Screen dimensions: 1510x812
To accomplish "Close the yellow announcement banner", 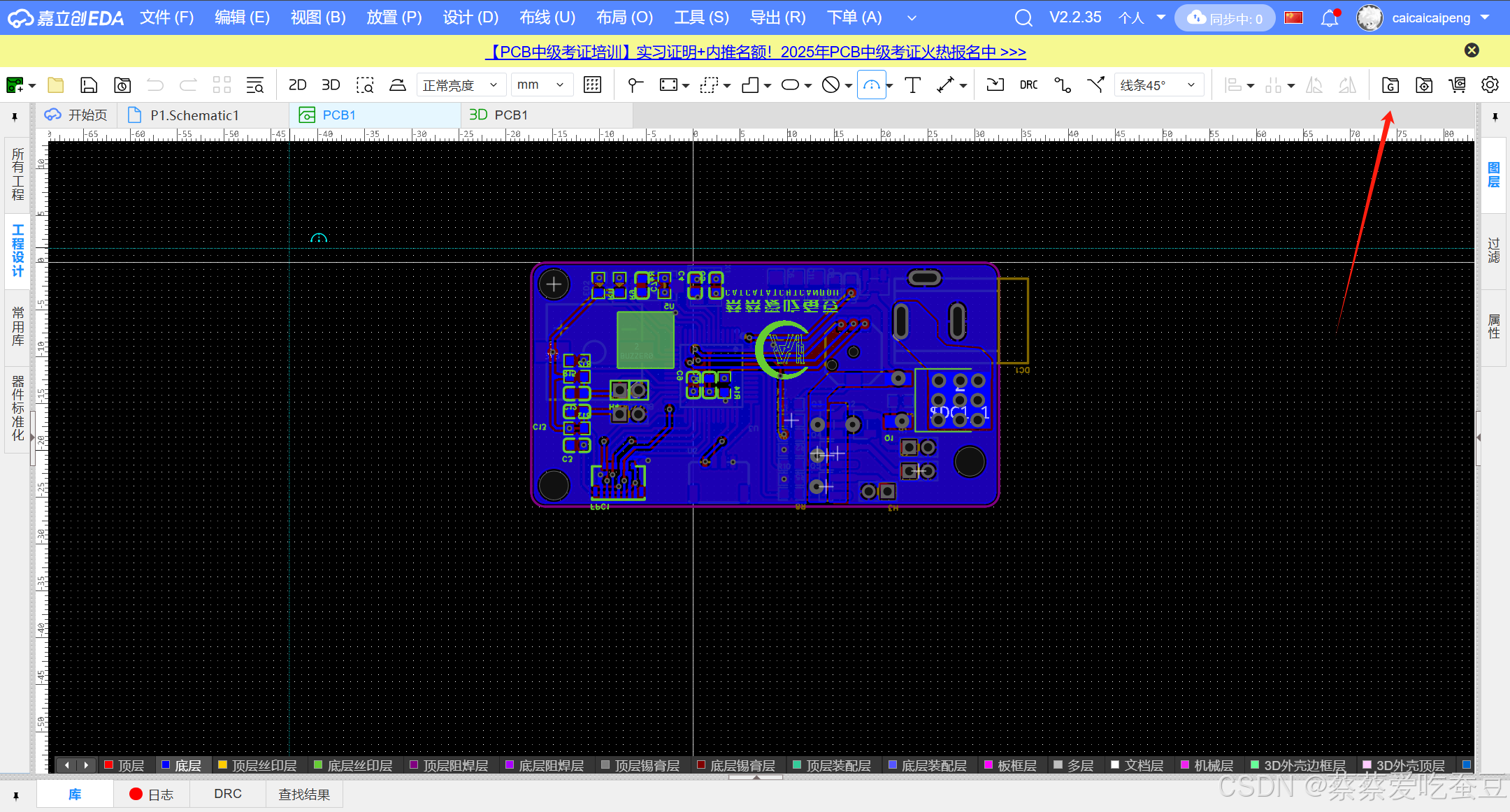I will pyautogui.click(x=1472, y=50).
